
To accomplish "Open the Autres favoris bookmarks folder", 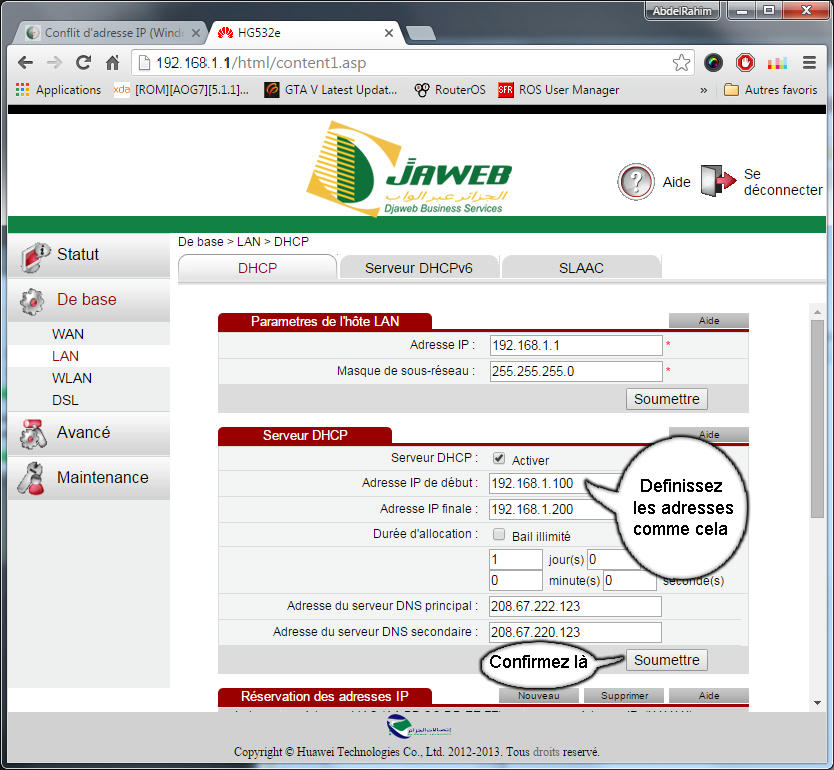I will (x=771, y=90).
